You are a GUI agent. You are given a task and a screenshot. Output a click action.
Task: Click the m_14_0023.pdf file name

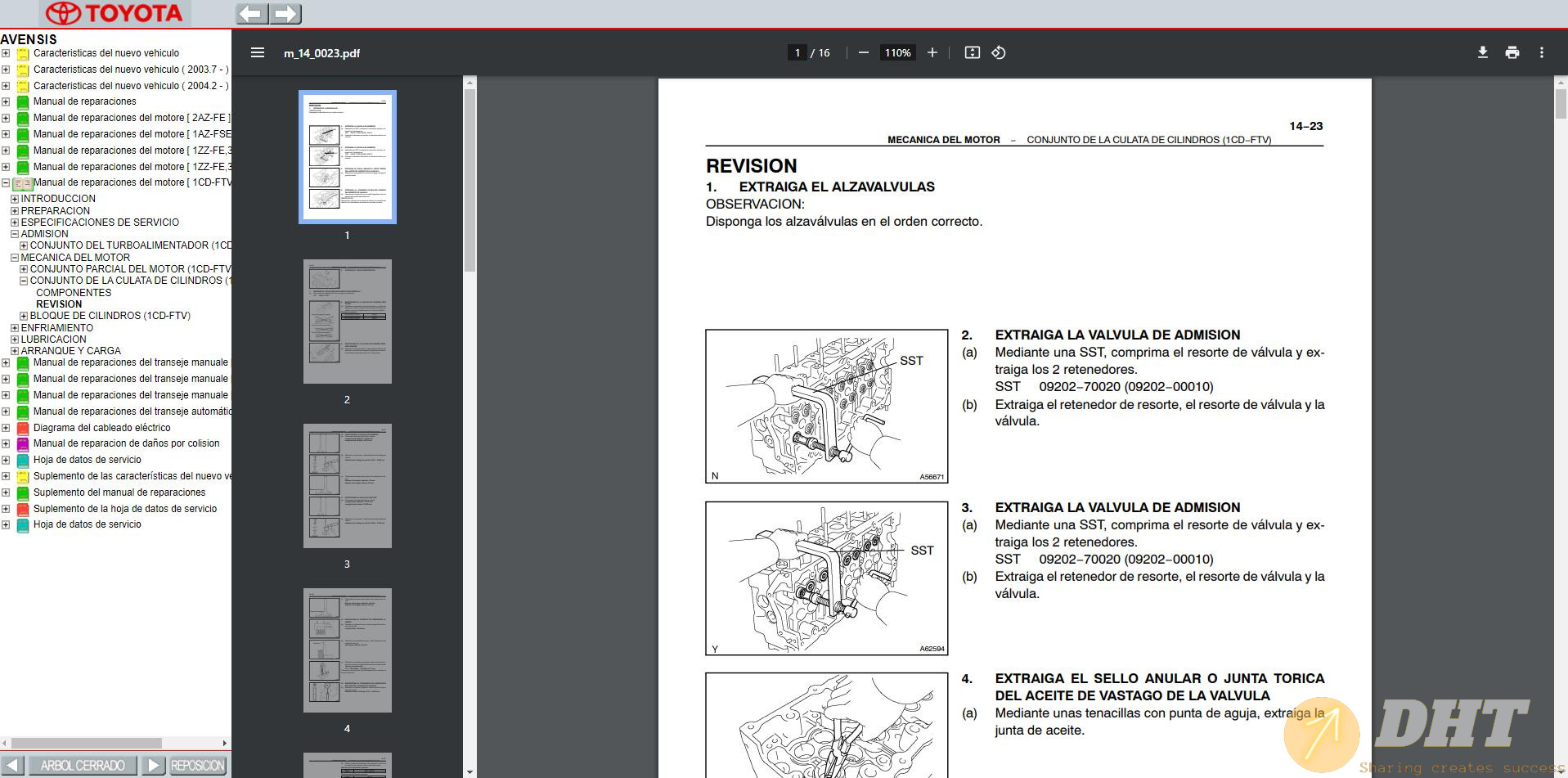321,53
